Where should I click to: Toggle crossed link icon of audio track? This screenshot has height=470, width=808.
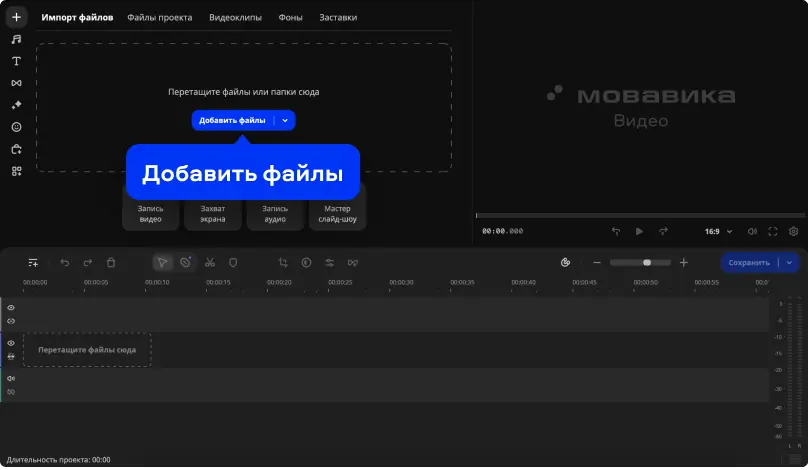(x=11, y=392)
